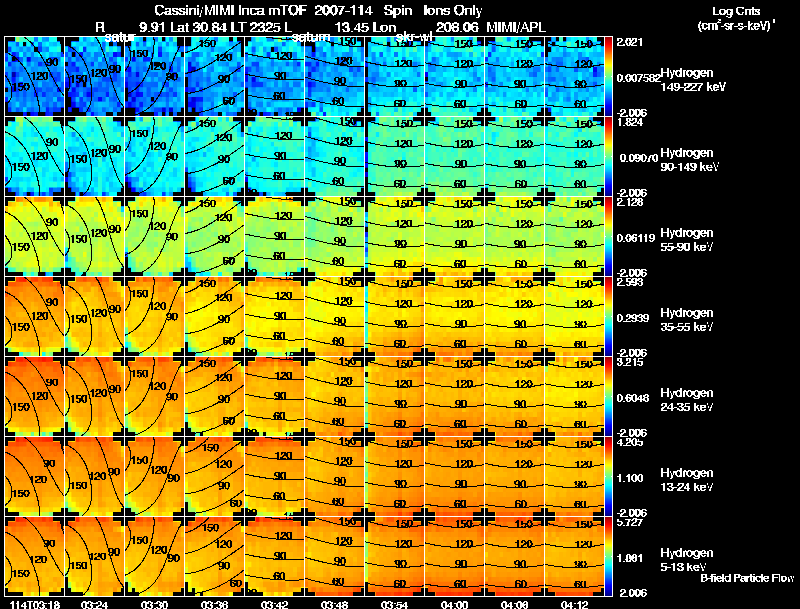Click the 0.007582 color scale midpoint value
The width and height of the screenshot is (800, 609).
pyautogui.click(x=638, y=78)
